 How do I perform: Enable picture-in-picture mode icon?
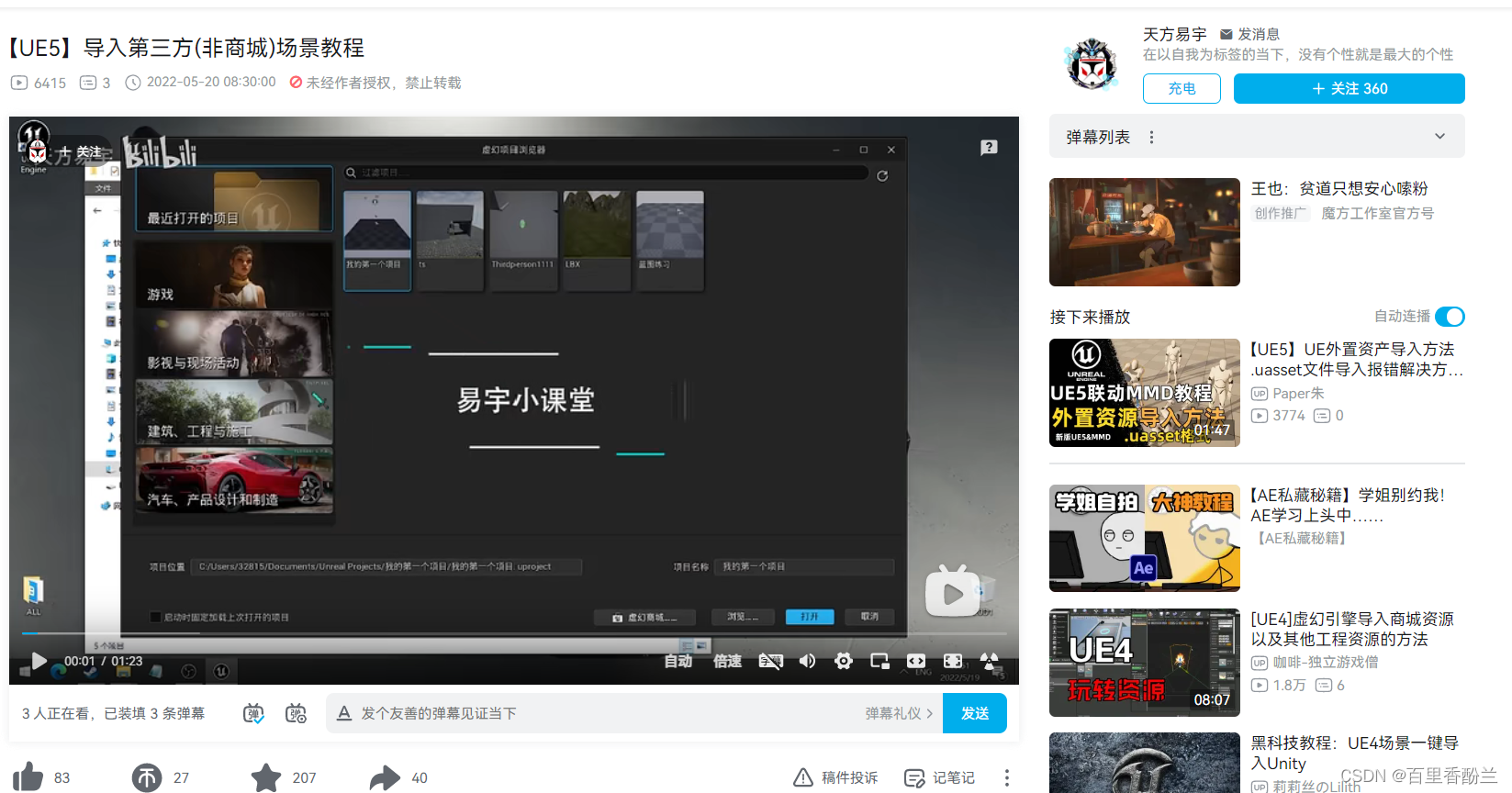click(879, 661)
